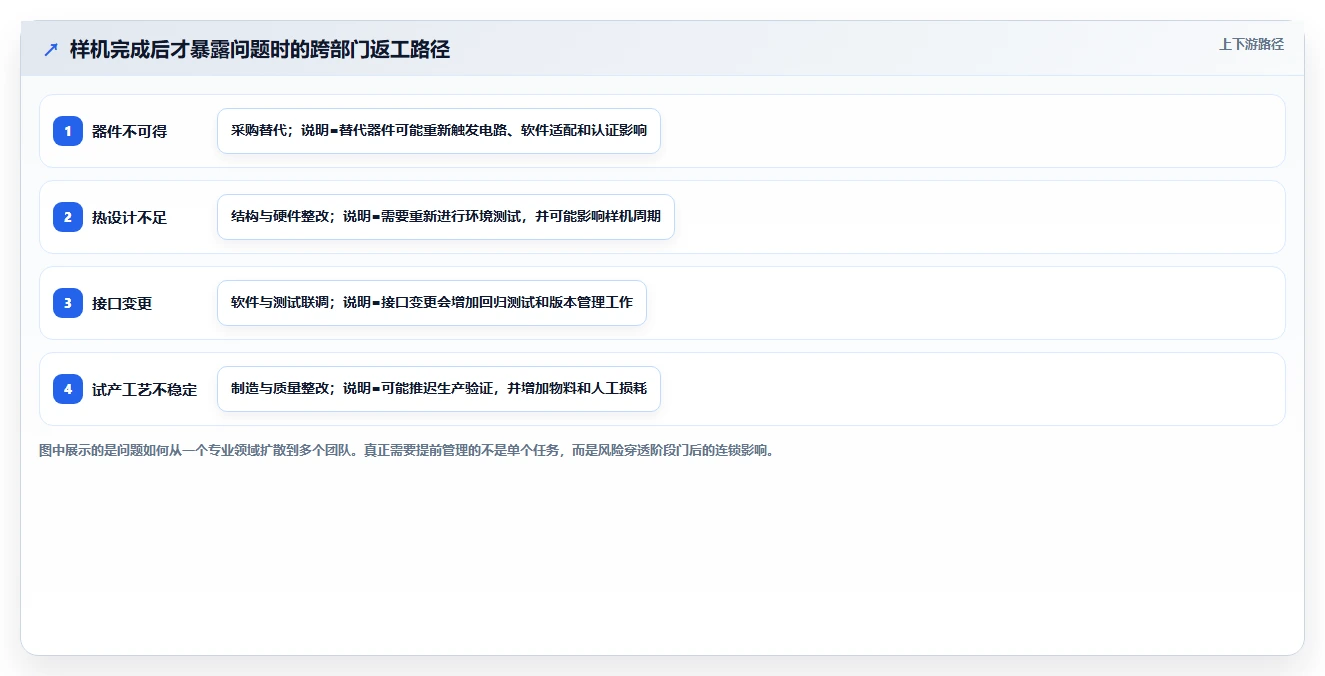Select the 上下游路径 label in the header

tap(1251, 45)
